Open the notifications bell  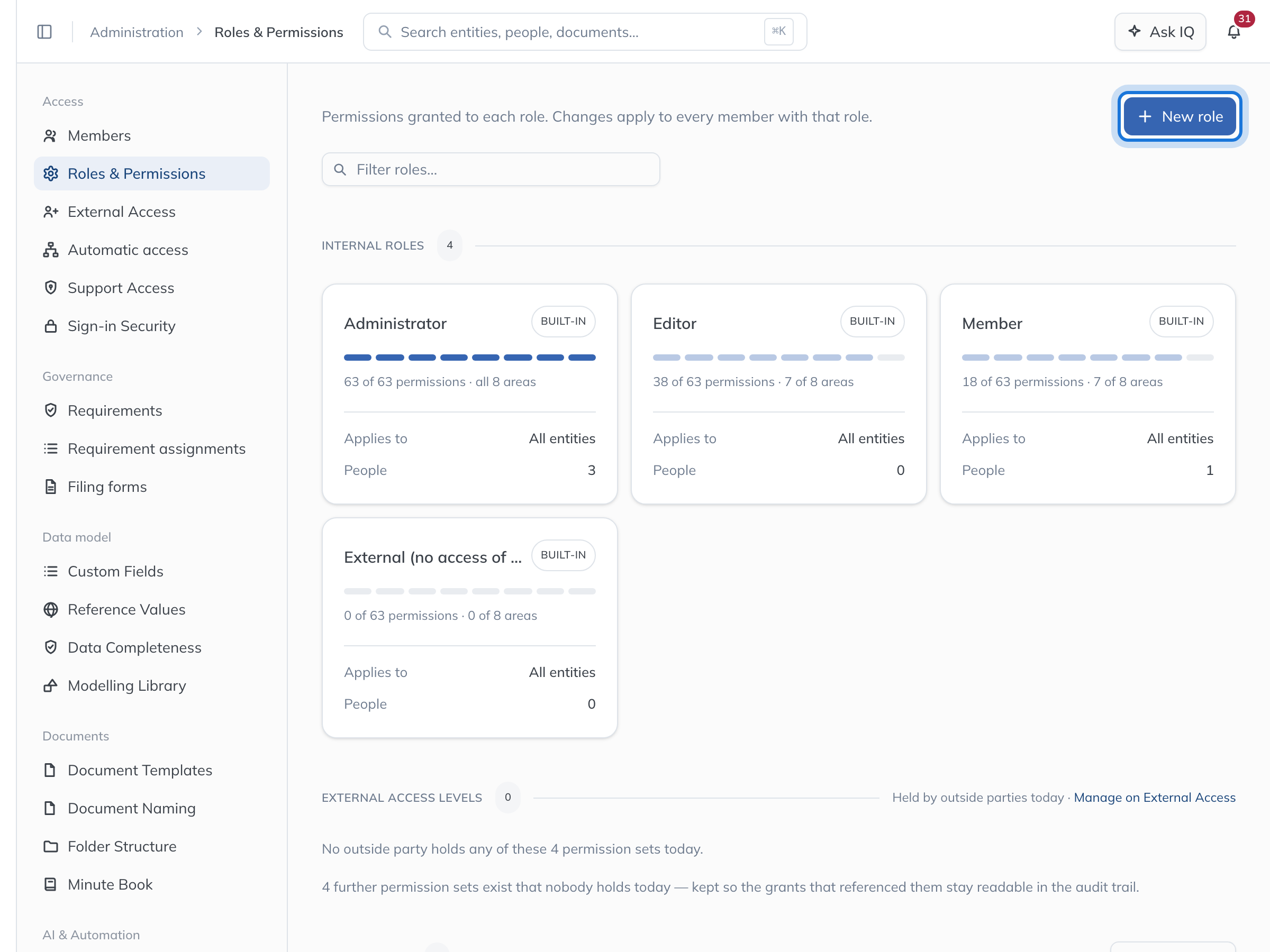(x=1233, y=32)
